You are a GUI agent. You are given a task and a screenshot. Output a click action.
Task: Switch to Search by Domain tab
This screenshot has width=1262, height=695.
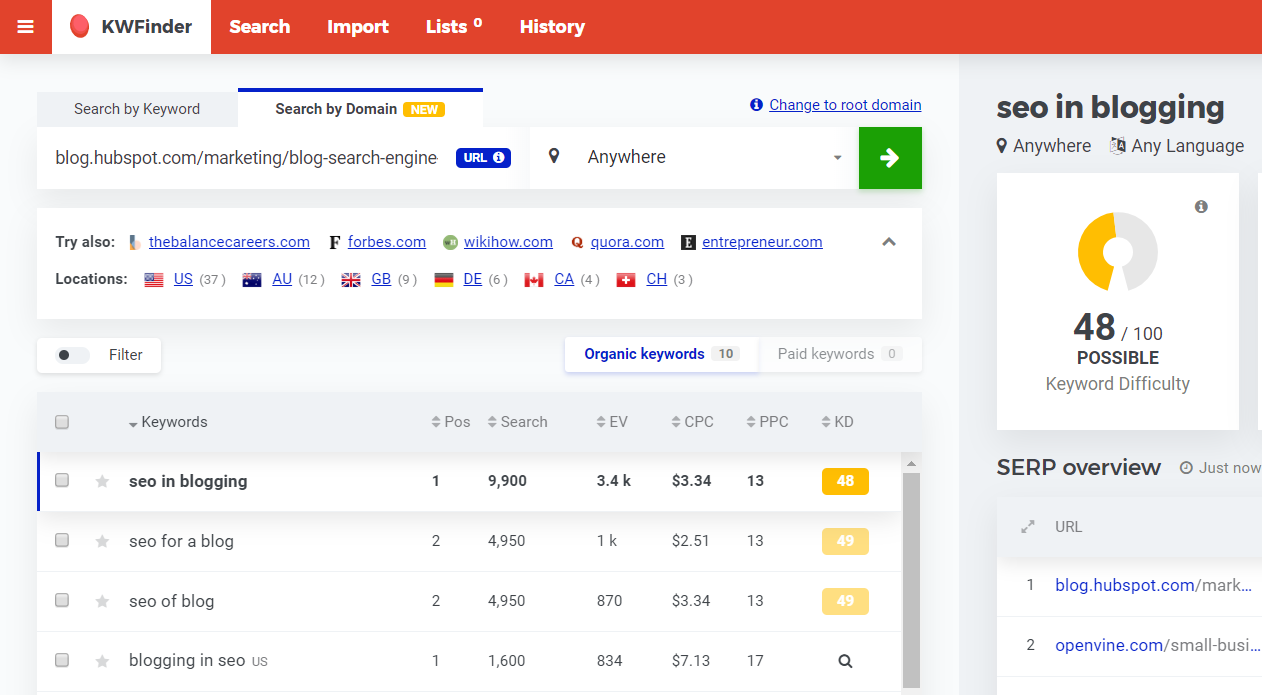pyautogui.click(x=360, y=108)
